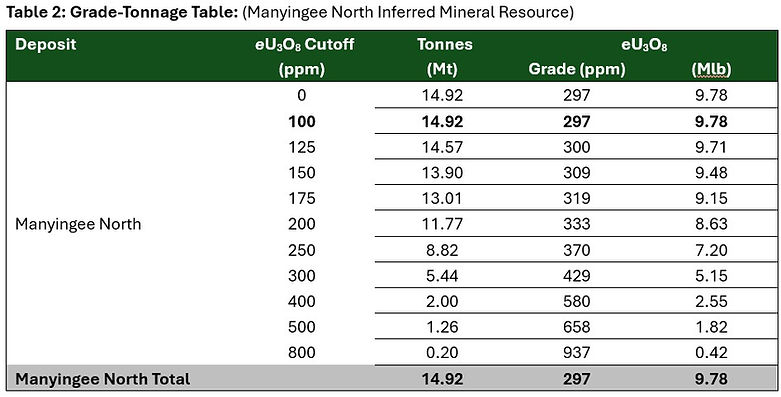Click Mlb value '8.63'

pyautogui.click(x=711, y=224)
